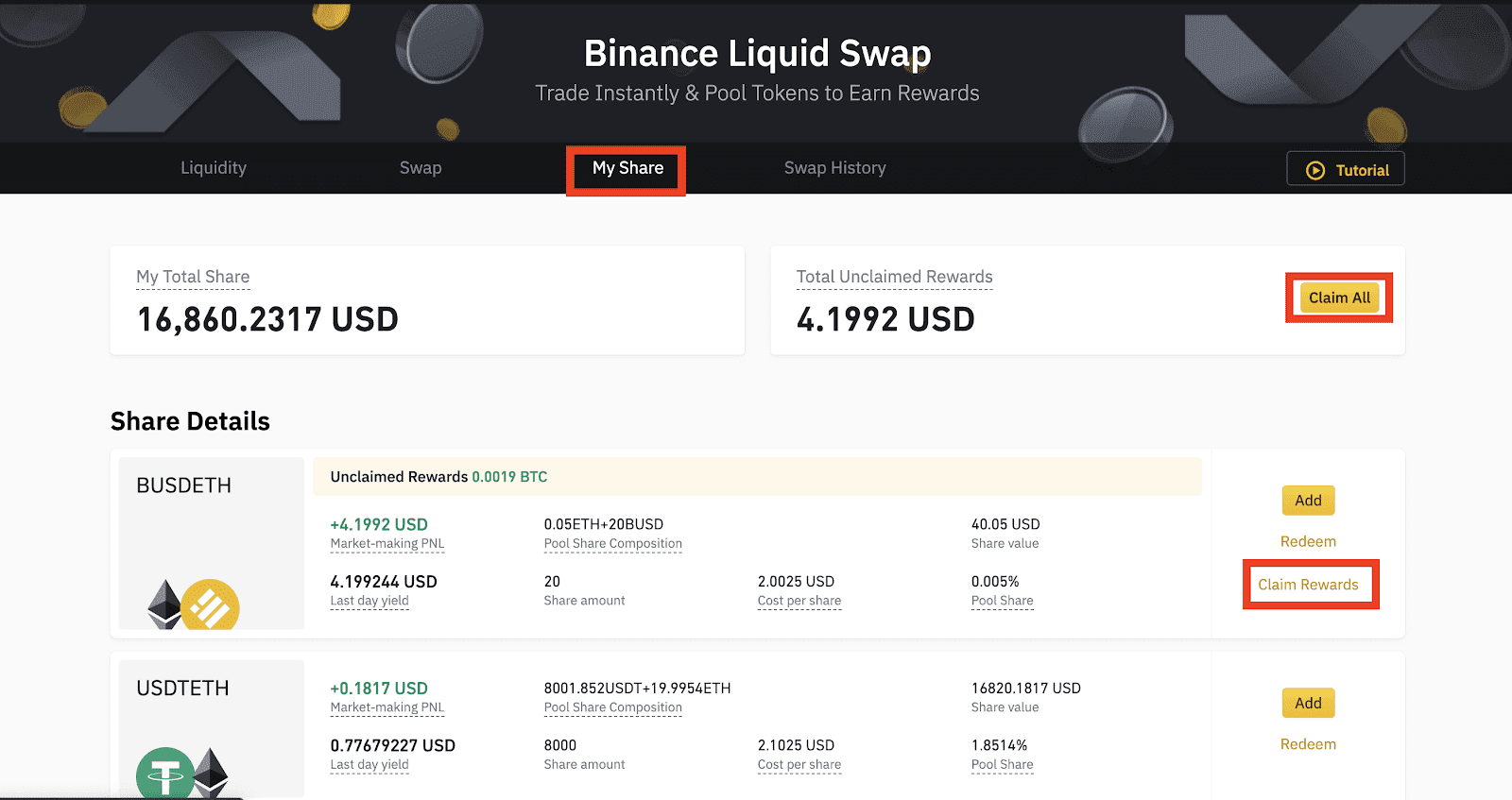The height and width of the screenshot is (800, 1512).
Task: Click the +0.1817 USD PNL value
Action: click(379, 689)
